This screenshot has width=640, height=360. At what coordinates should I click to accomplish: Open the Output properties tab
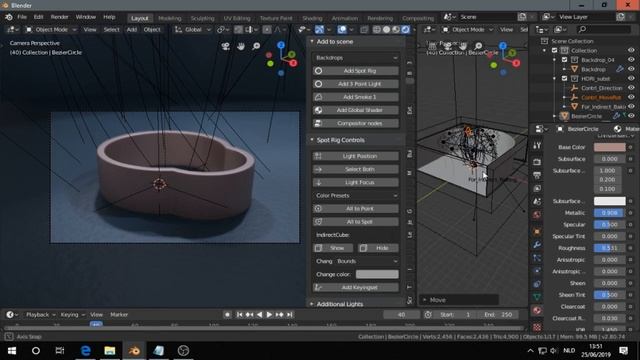(537, 175)
